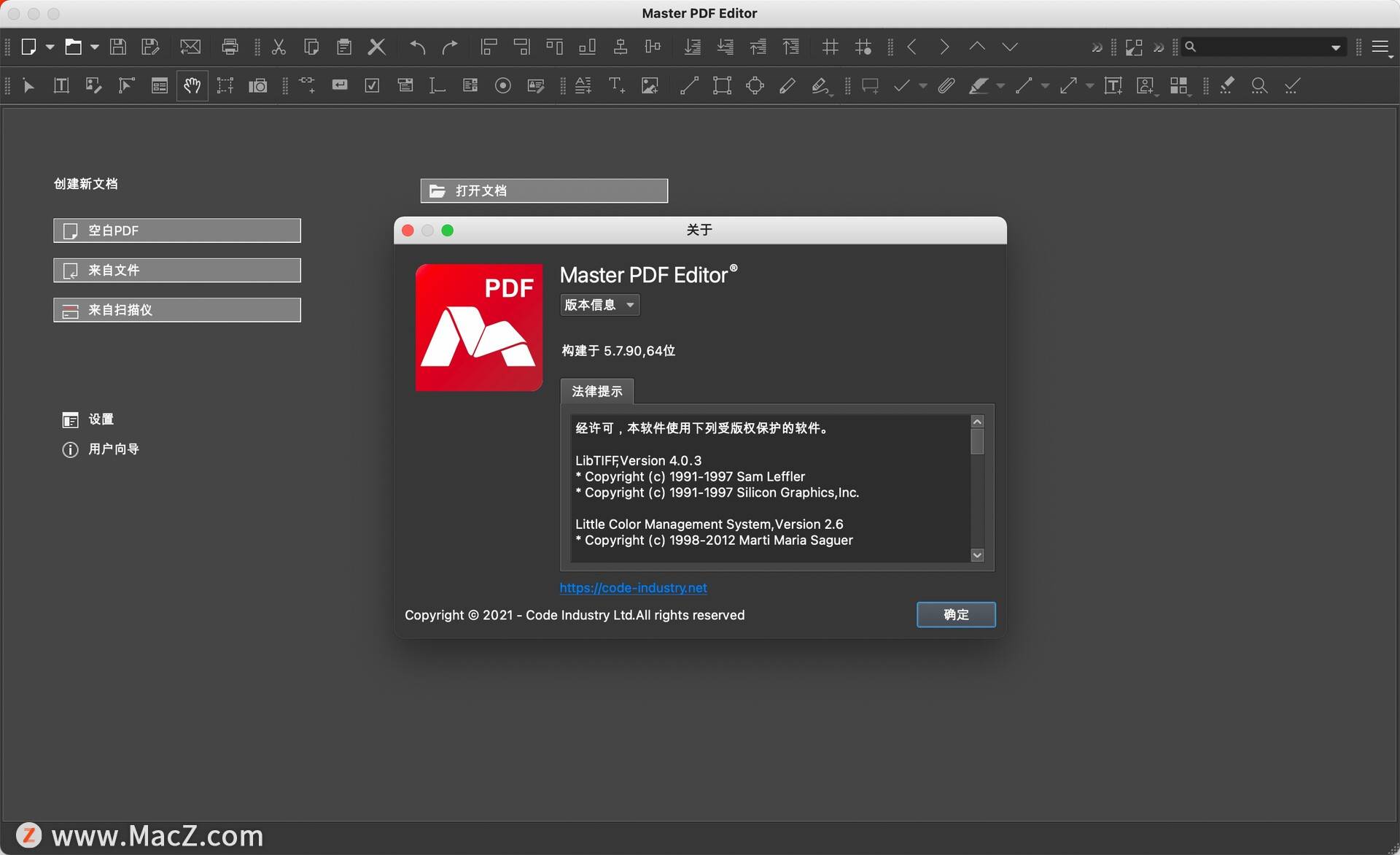Open Settings in the start page
1400x855 pixels.
point(88,419)
